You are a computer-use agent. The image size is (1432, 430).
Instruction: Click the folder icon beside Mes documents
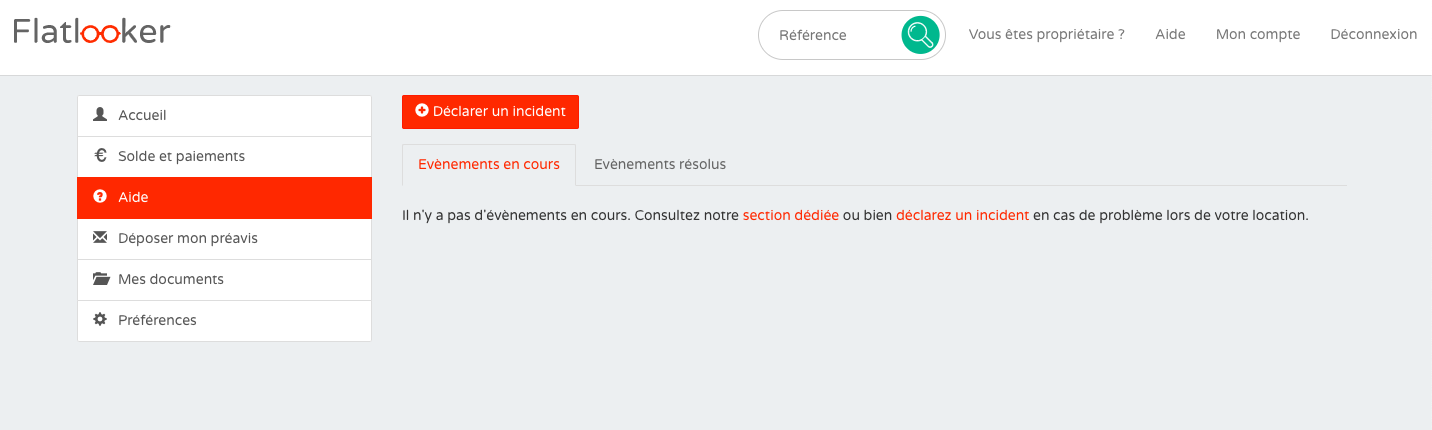click(100, 279)
